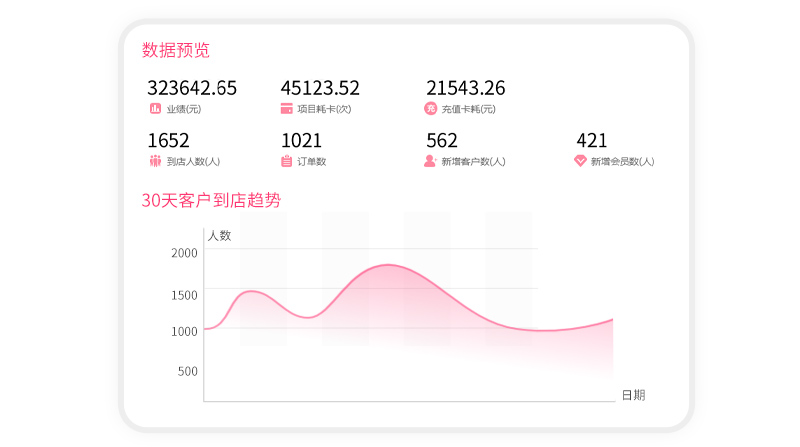Click the 人数 axis label above the chart
800x447 pixels.
coord(219,236)
